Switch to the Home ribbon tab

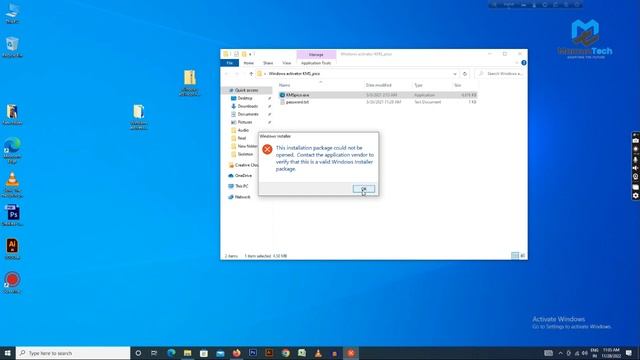point(249,63)
